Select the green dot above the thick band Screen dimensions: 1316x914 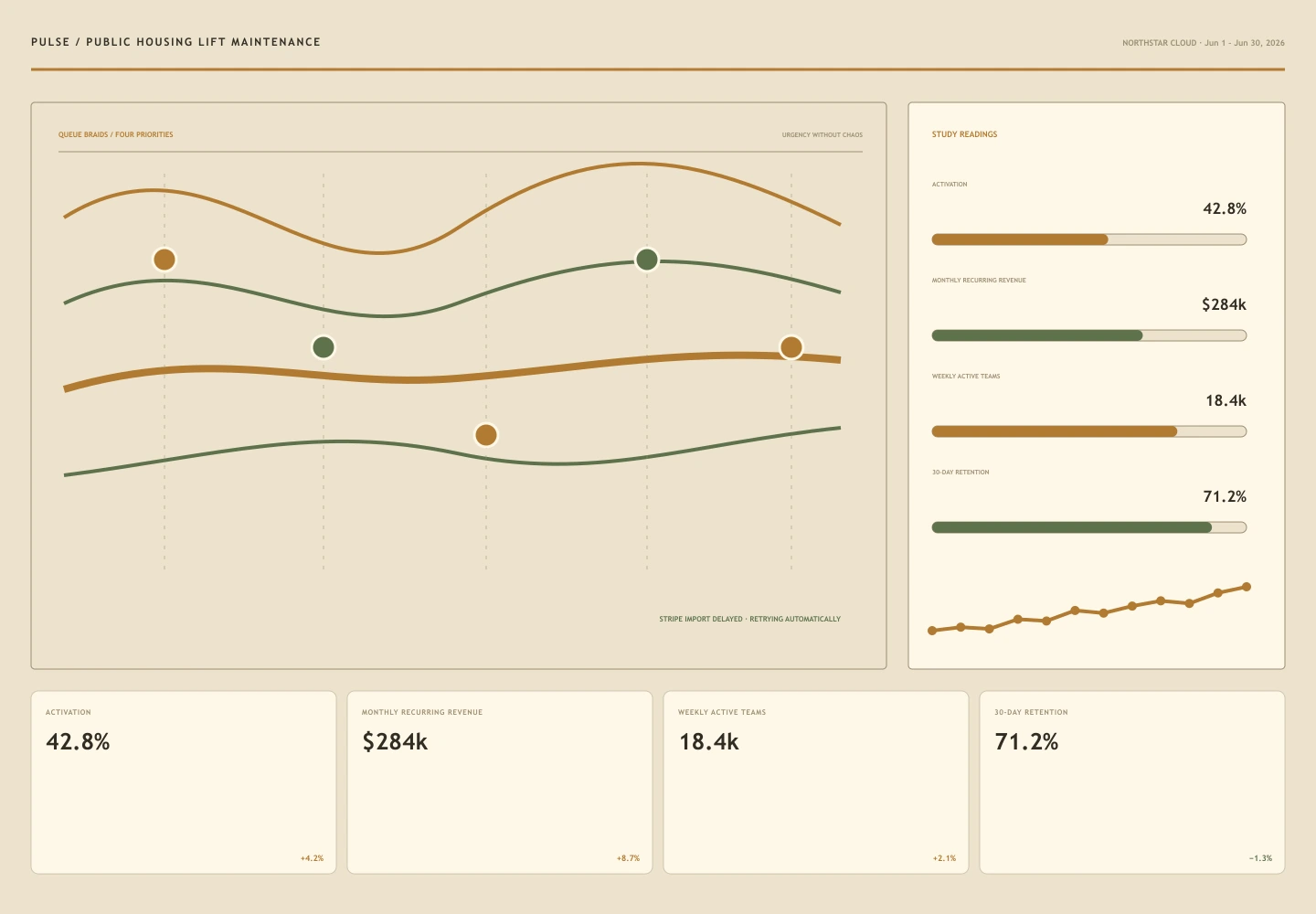click(x=324, y=347)
